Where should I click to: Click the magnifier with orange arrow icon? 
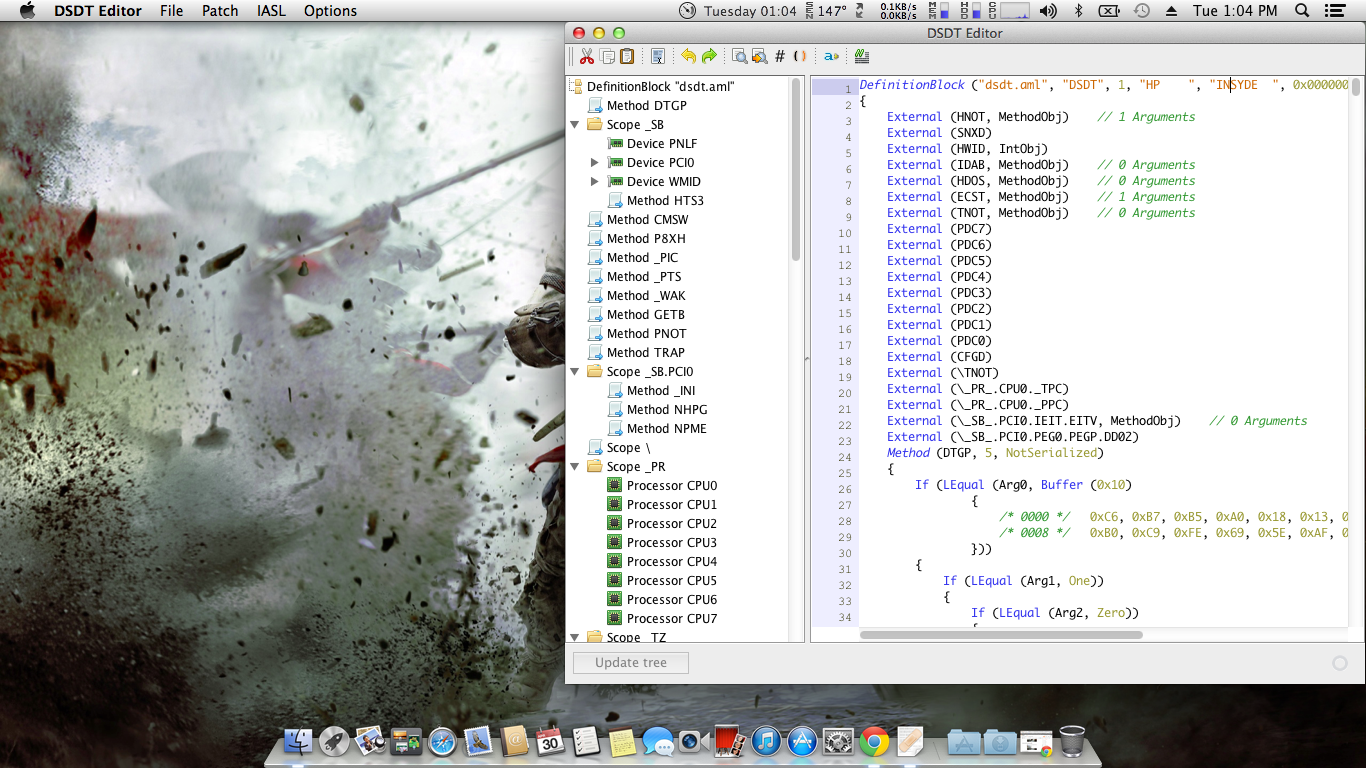(760, 56)
